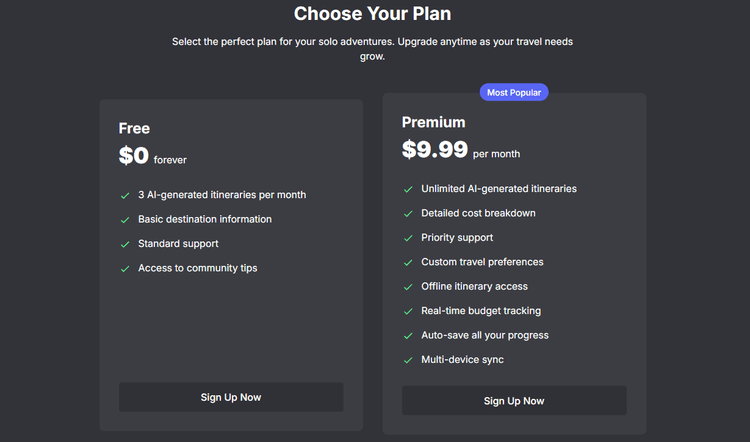Click the Choose Your Plan heading

click(373, 14)
